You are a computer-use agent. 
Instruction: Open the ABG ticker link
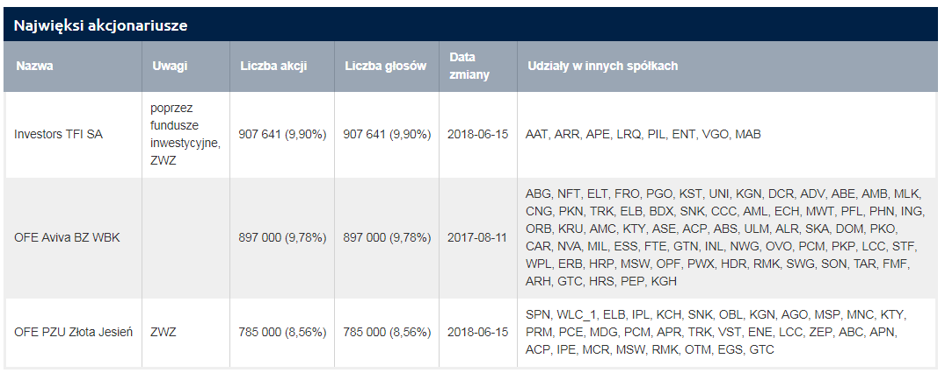(x=537, y=194)
